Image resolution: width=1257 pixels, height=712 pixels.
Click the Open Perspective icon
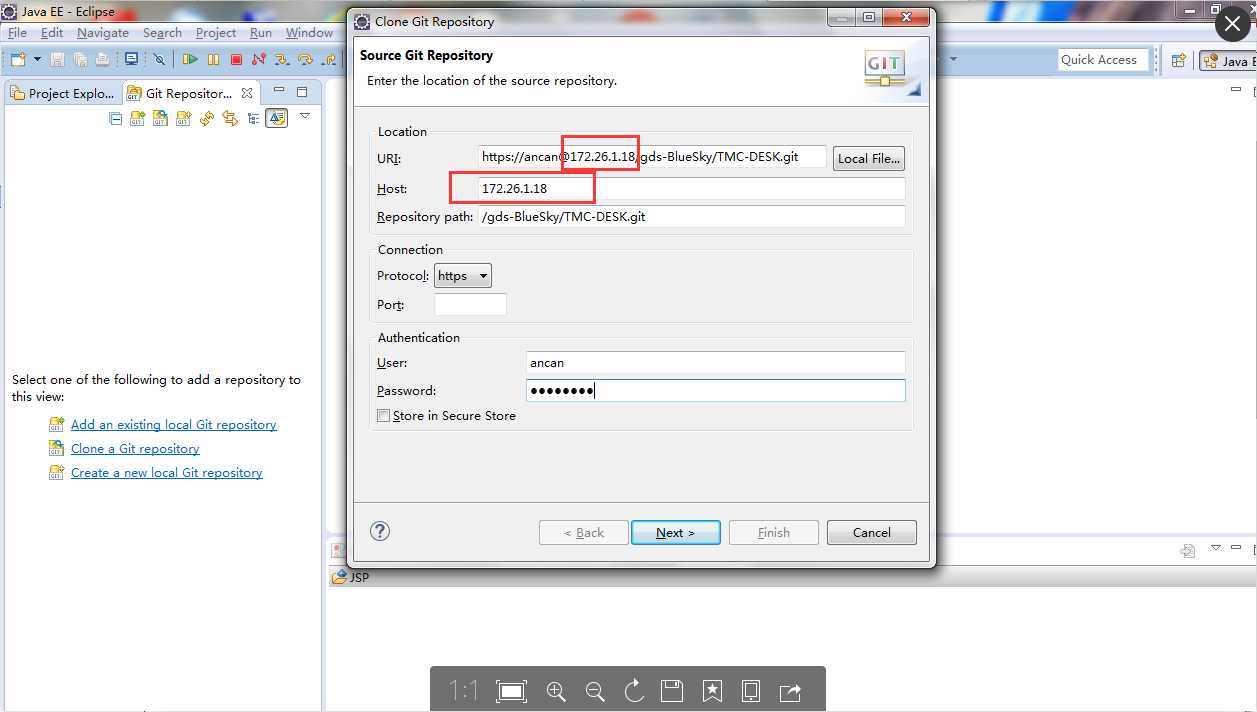(x=1179, y=61)
